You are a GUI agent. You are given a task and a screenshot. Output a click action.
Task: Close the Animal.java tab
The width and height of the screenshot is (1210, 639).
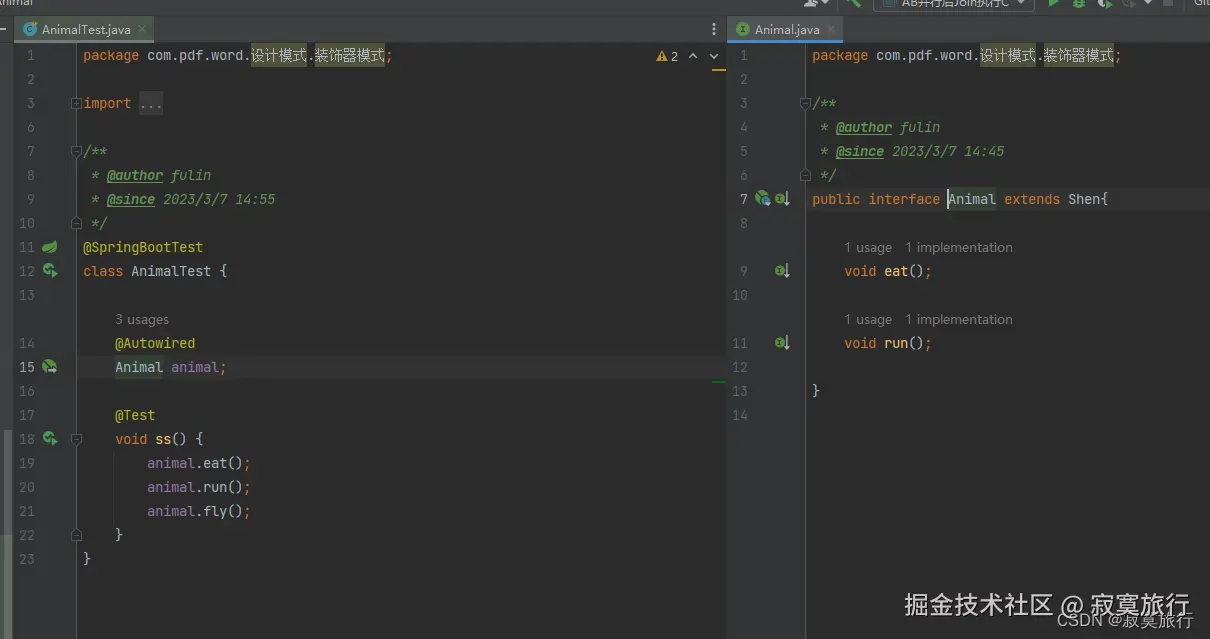830,30
